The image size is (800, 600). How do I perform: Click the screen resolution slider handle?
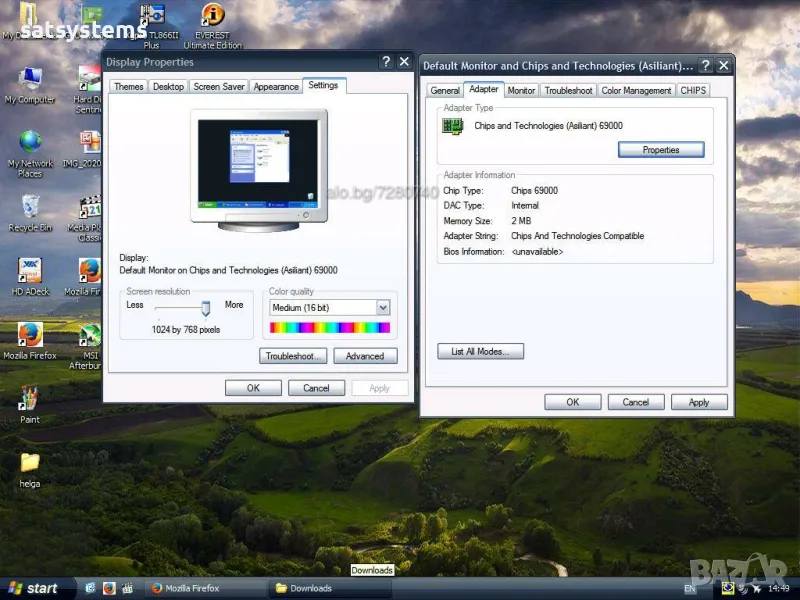[x=205, y=308]
